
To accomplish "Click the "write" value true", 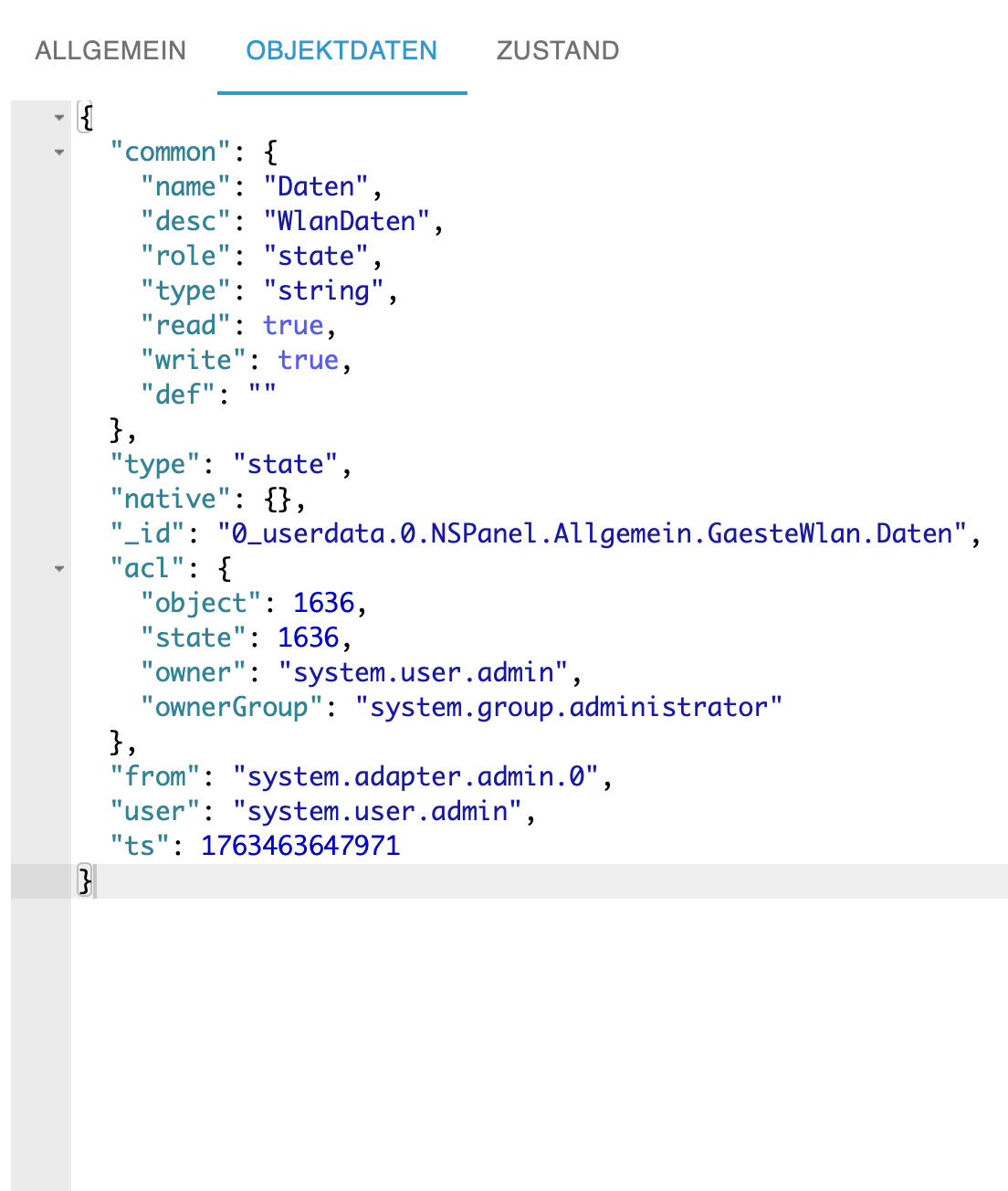I will pyautogui.click(x=309, y=360).
